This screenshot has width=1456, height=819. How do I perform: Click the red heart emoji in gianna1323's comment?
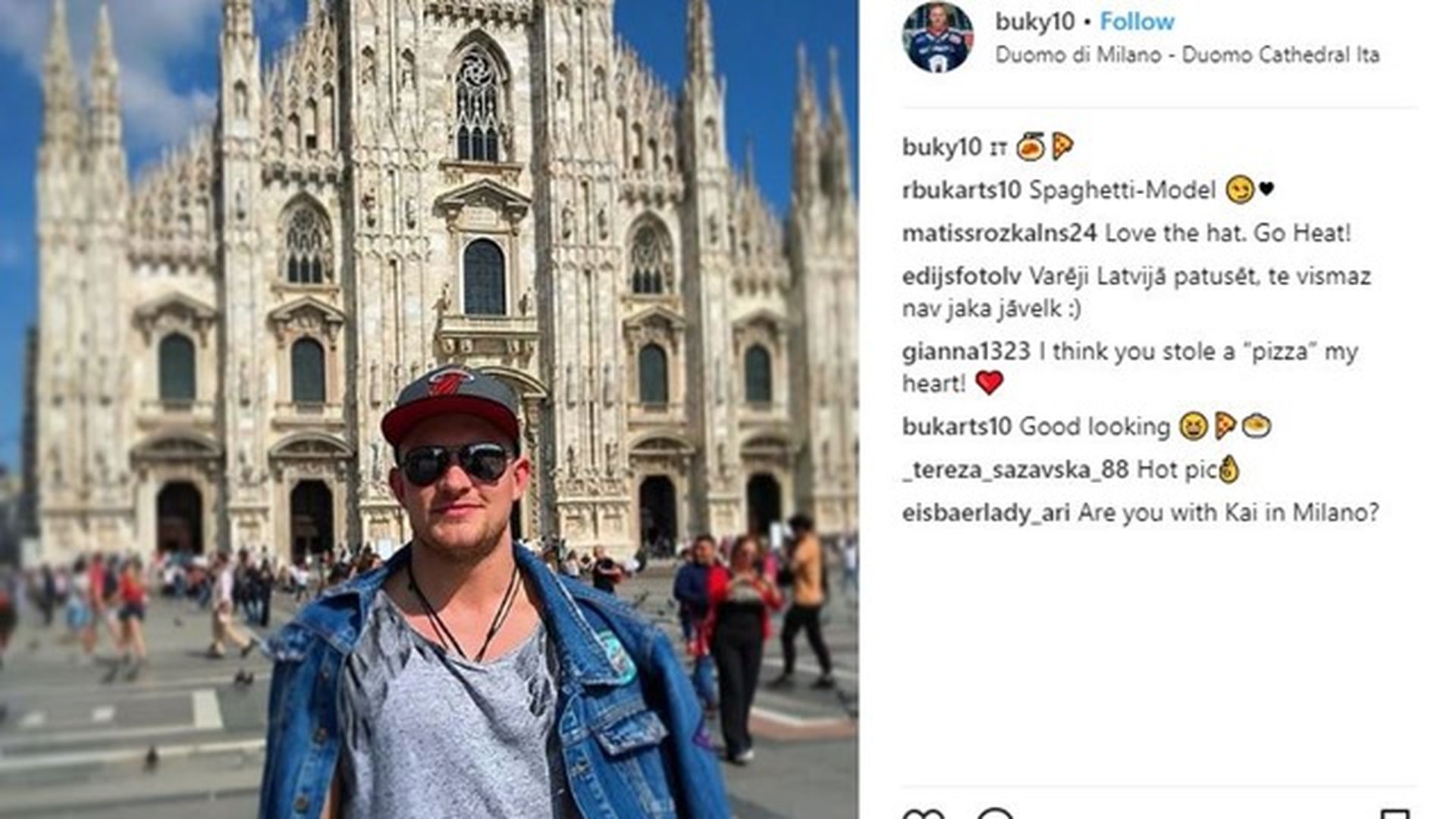click(x=989, y=383)
